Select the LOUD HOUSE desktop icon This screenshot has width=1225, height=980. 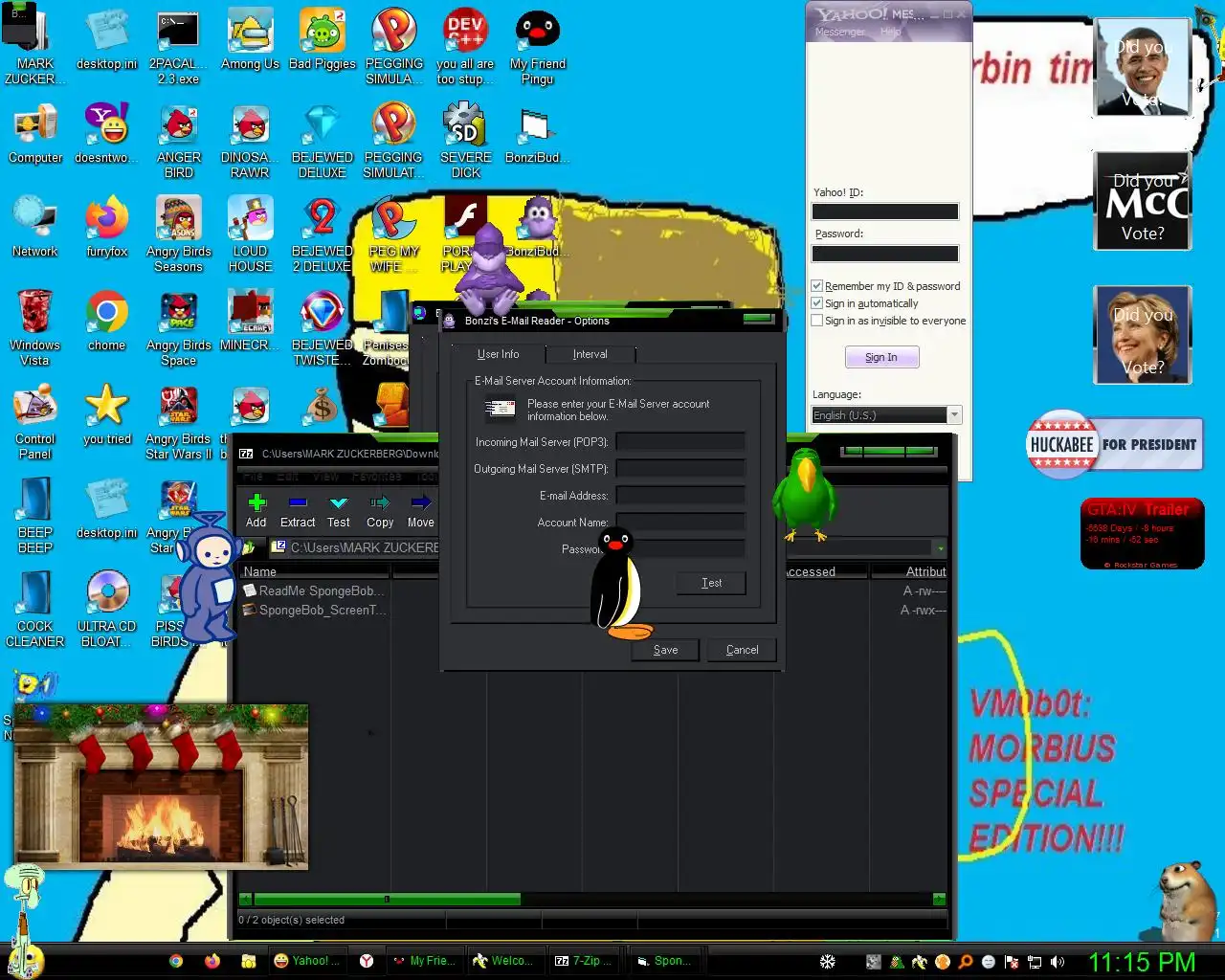point(251,235)
